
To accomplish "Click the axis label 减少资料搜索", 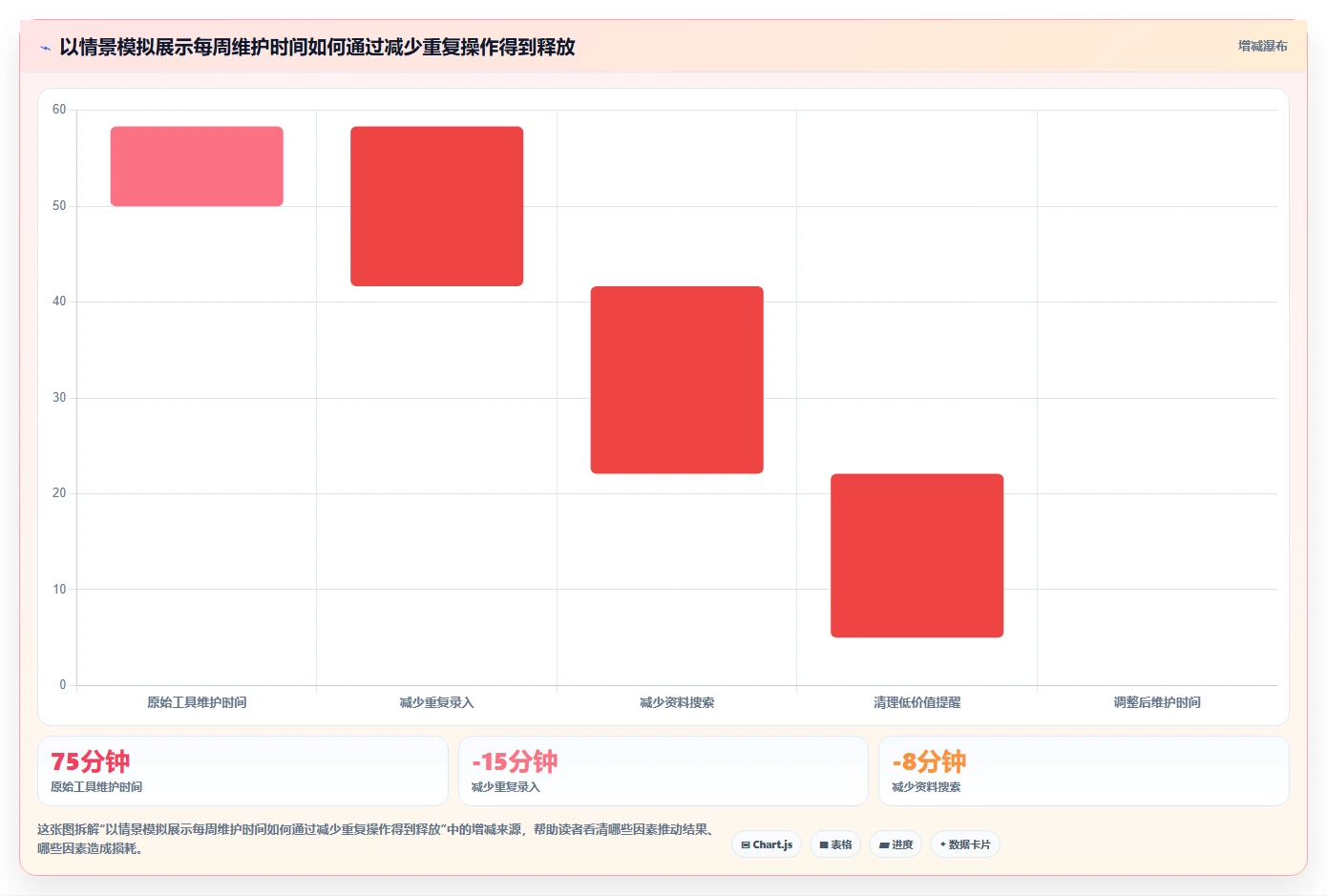I will (x=677, y=702).
